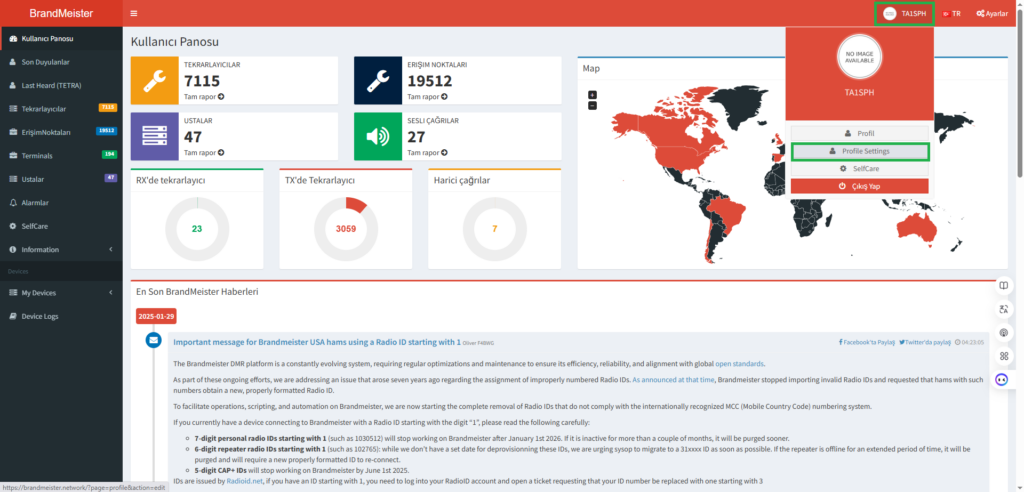Click Australia on the world map
The height and width of the screenshot is (492, 1024).
tap(914, 227)
